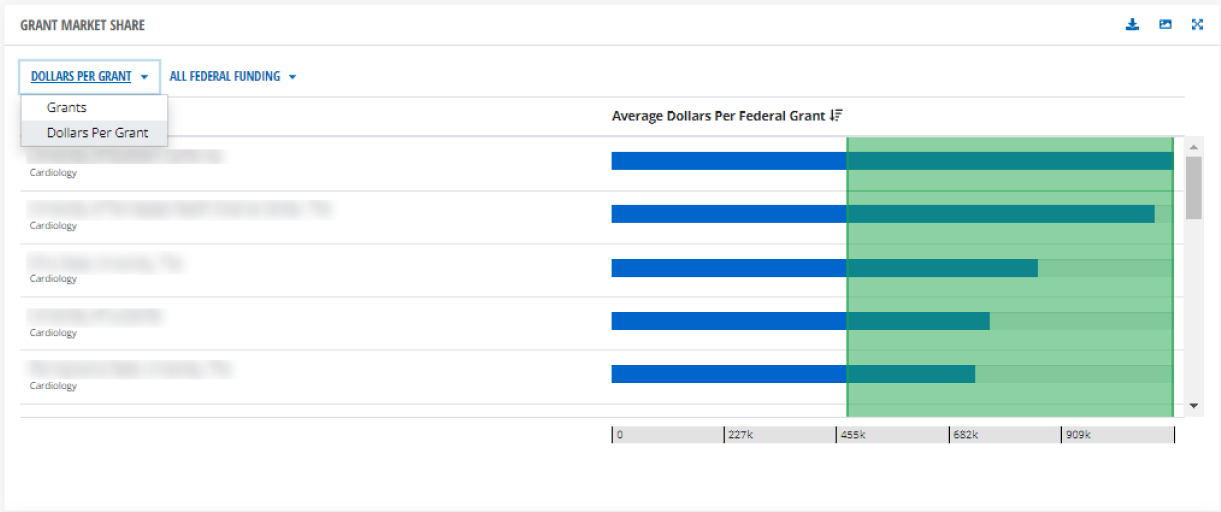Click the Grant Market Share title
1221x512 pixels.
[x=83, y=25]
